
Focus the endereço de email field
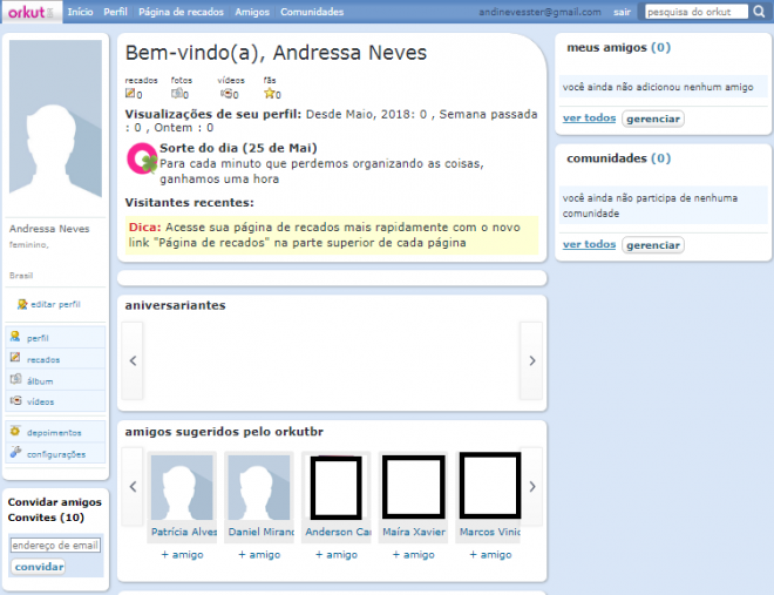pyautogui.click(x=55, y=546)
